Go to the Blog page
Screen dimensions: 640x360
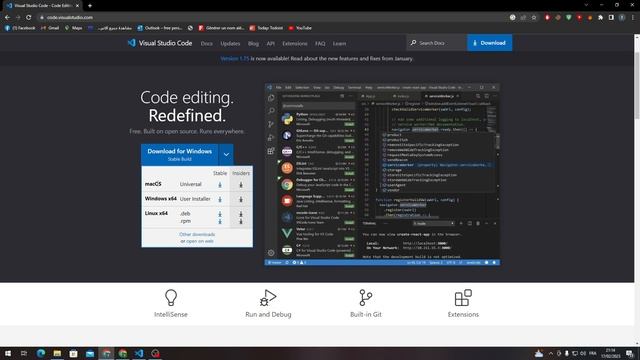(253, 43)
